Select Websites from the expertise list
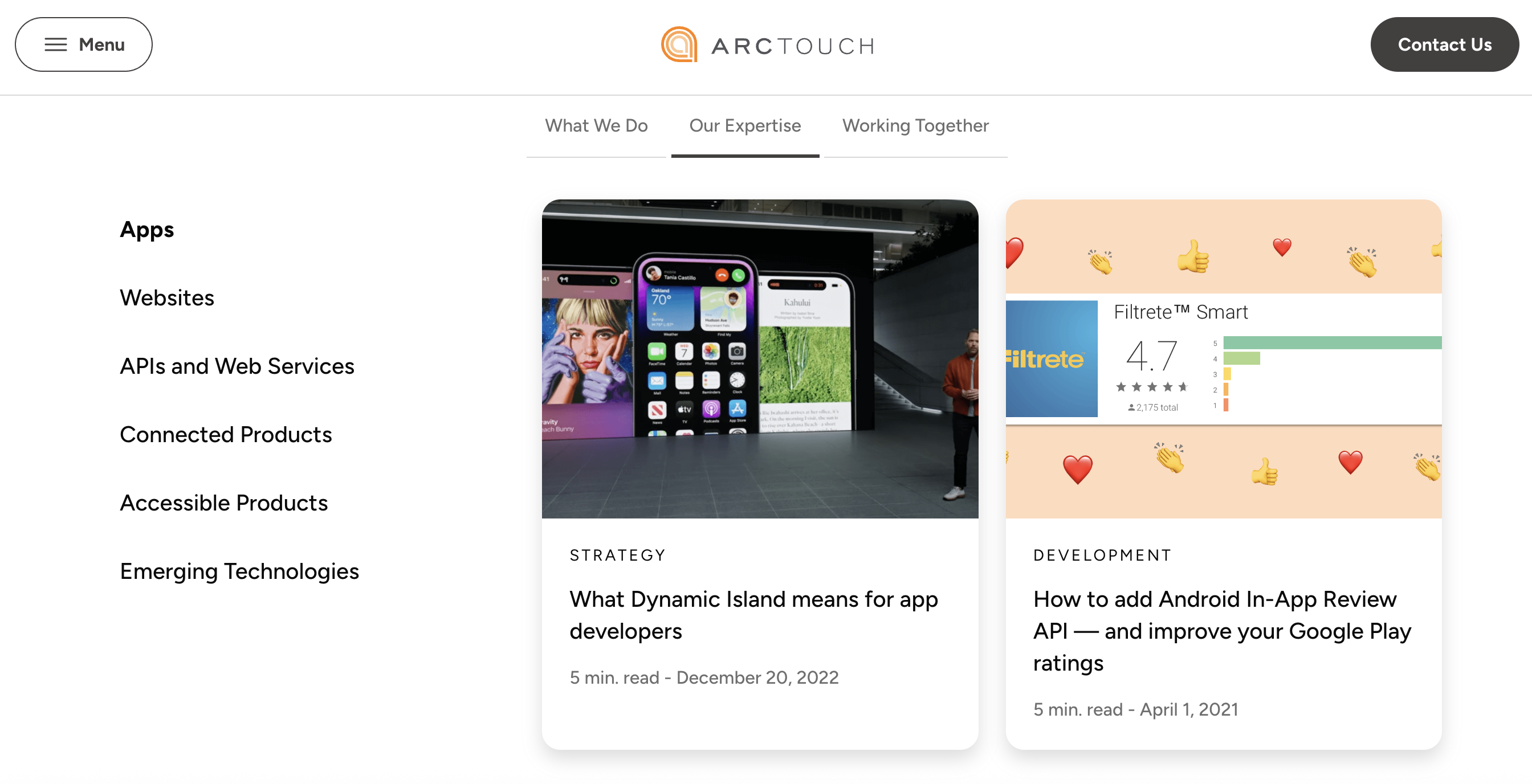 tap(167, 298)
